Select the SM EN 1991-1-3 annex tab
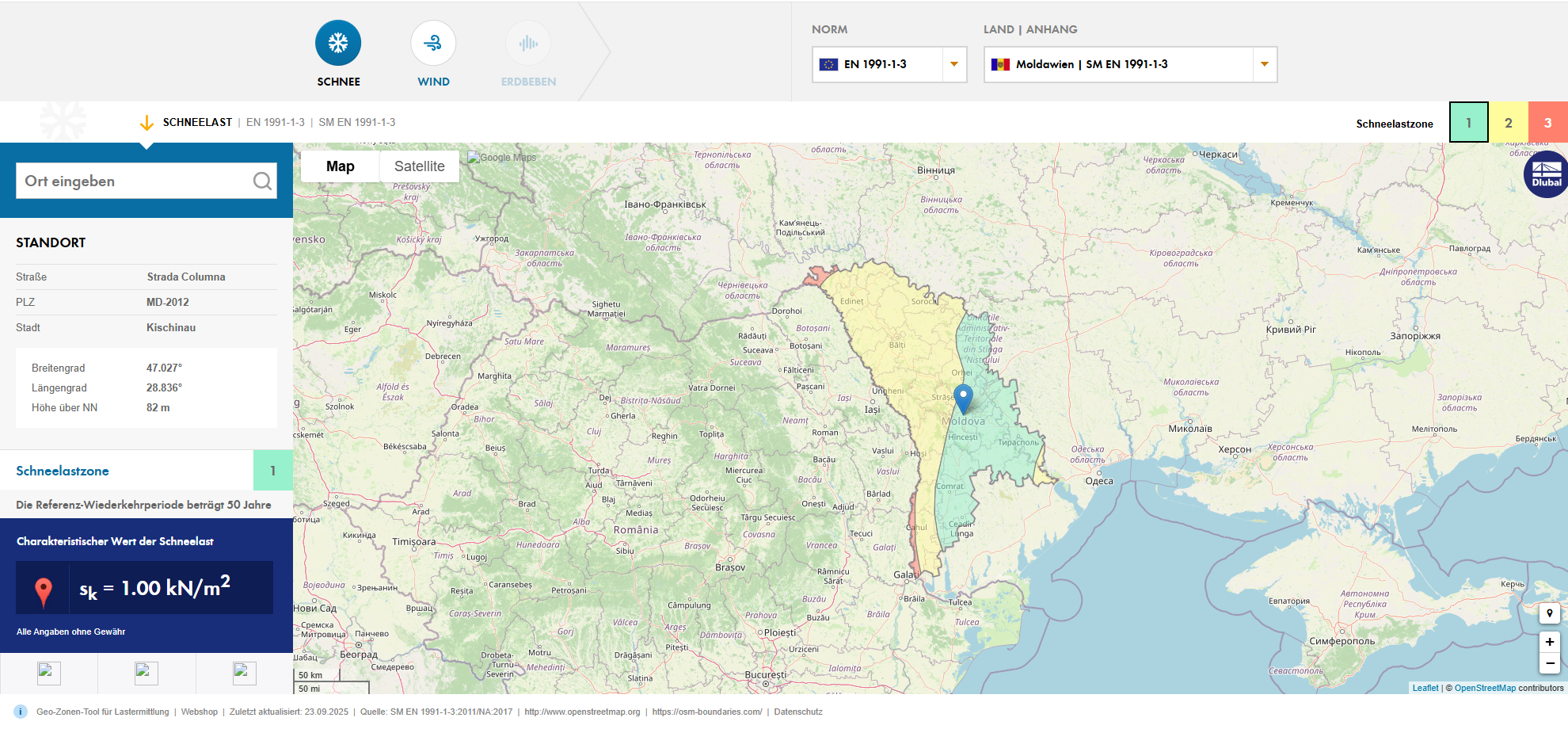This screenshot has width=1568, height=729. 356,122
